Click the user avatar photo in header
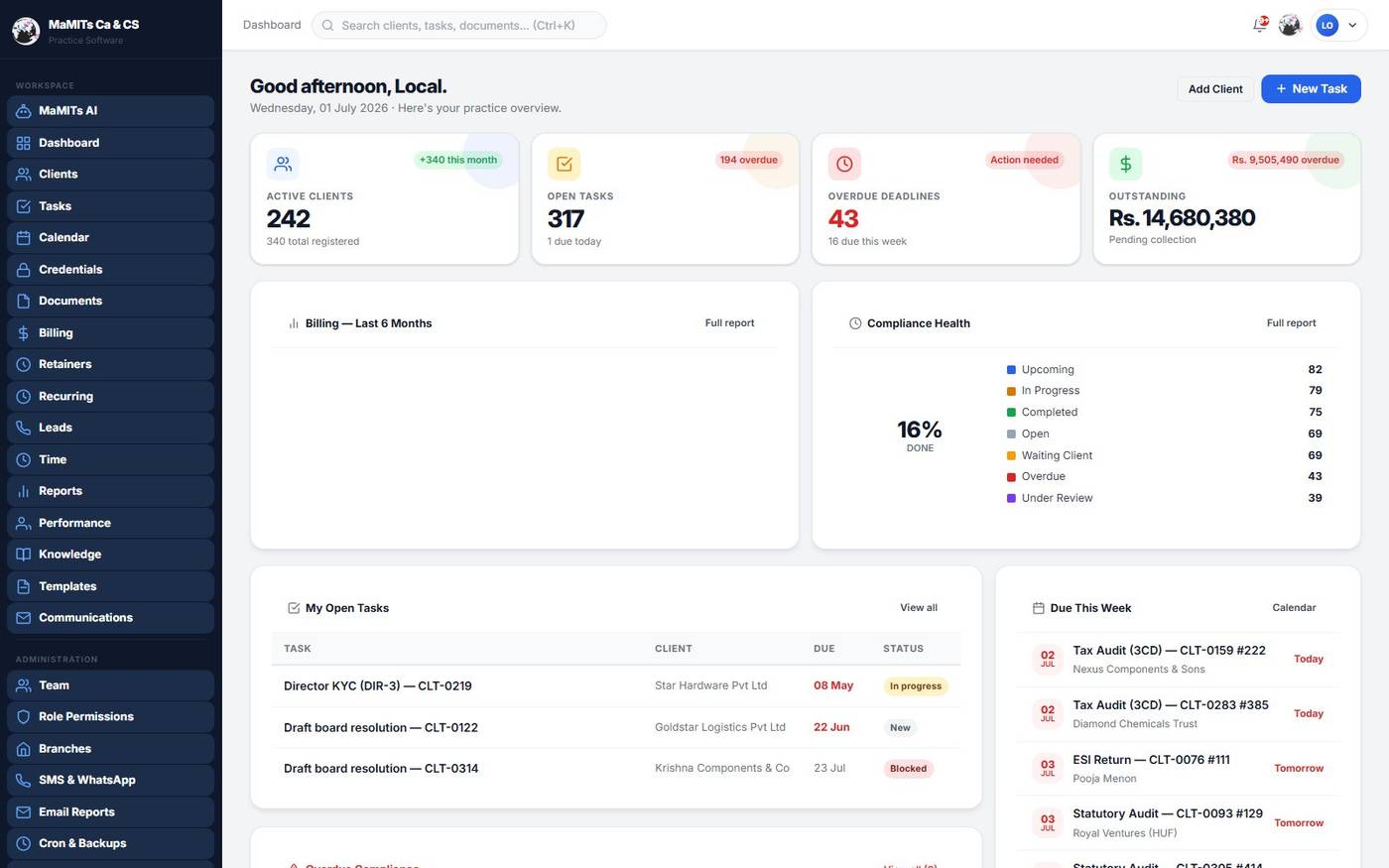The image size is (1389, 868). tap(1290, 25)
